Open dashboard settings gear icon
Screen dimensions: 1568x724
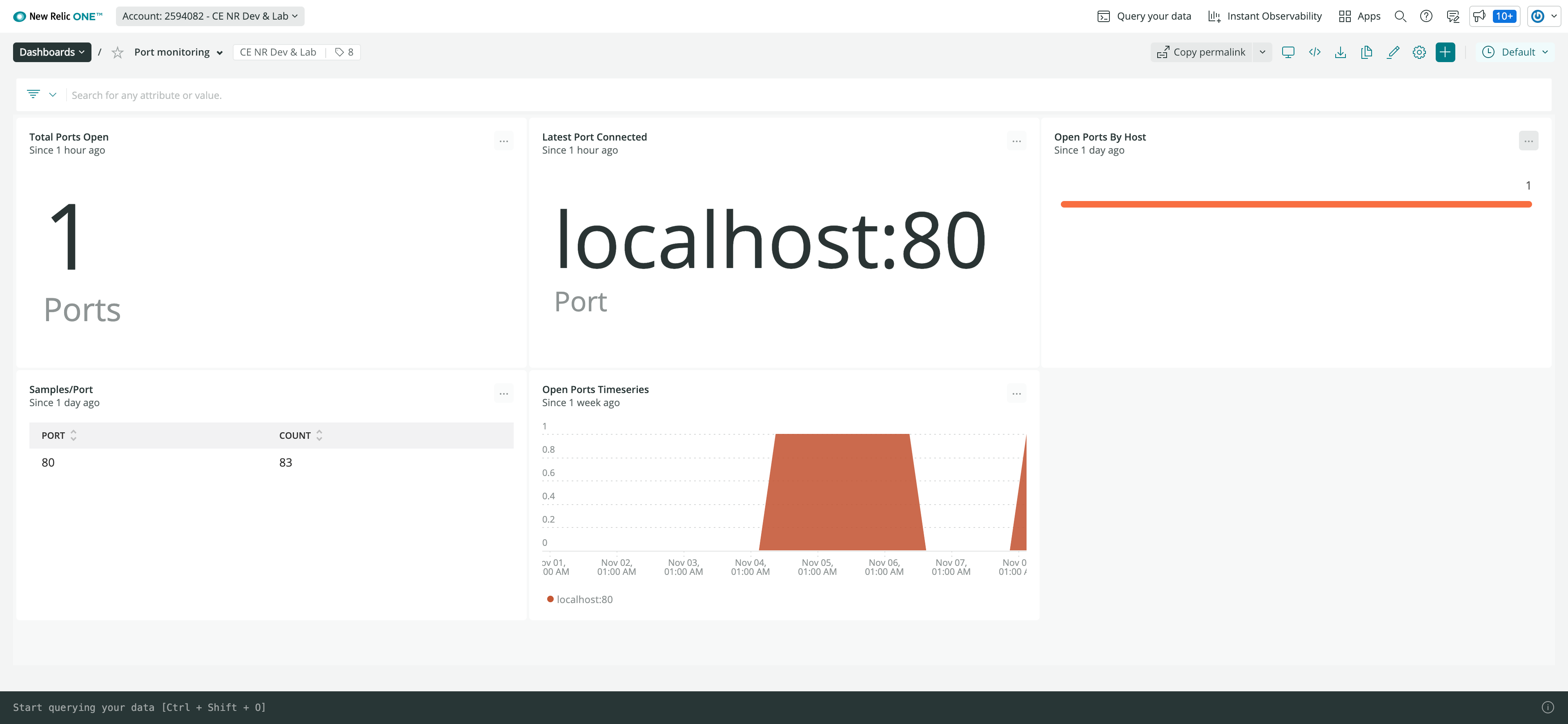[1419, 52]
